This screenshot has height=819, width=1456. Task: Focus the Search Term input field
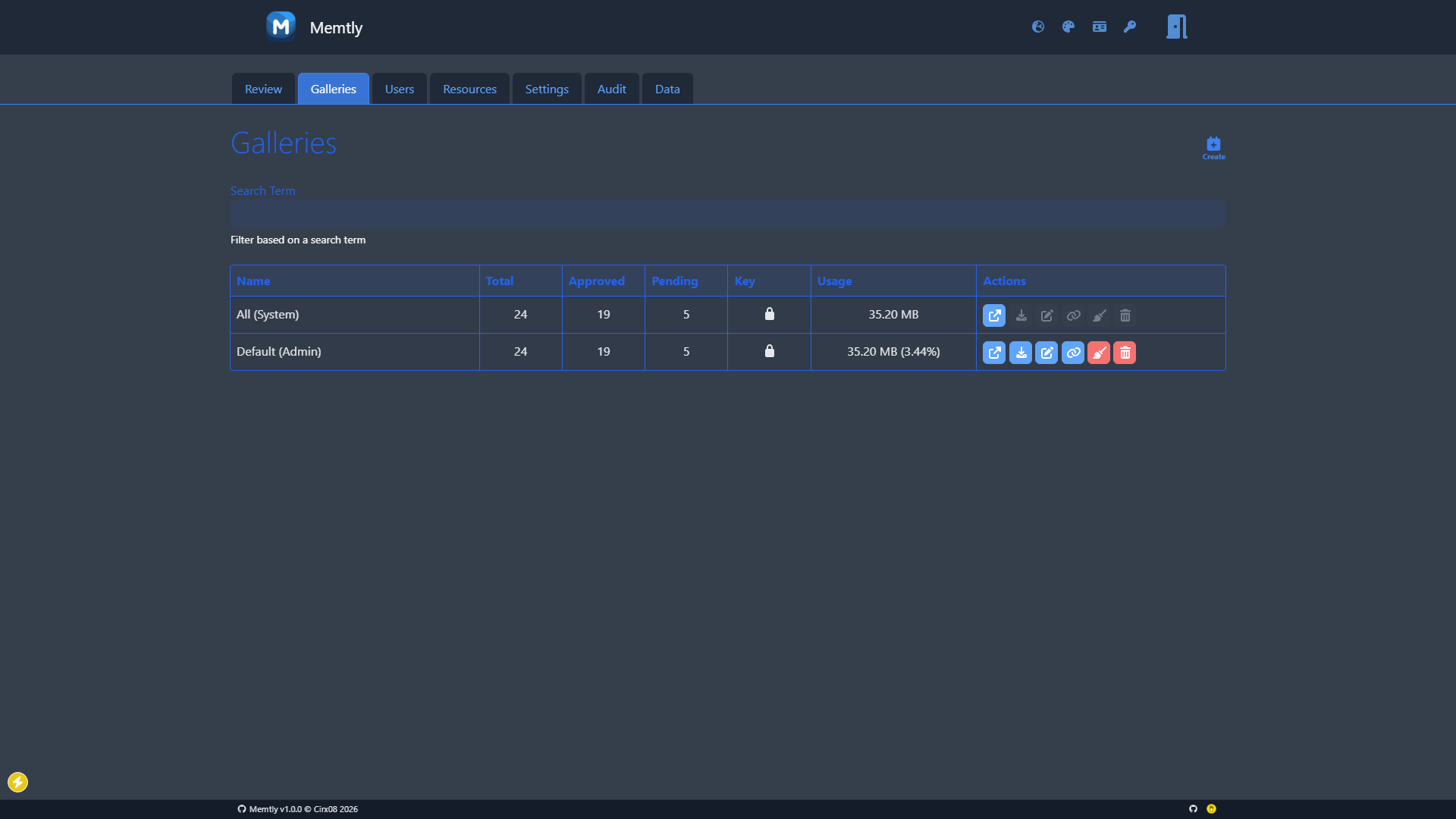point(728,214)
